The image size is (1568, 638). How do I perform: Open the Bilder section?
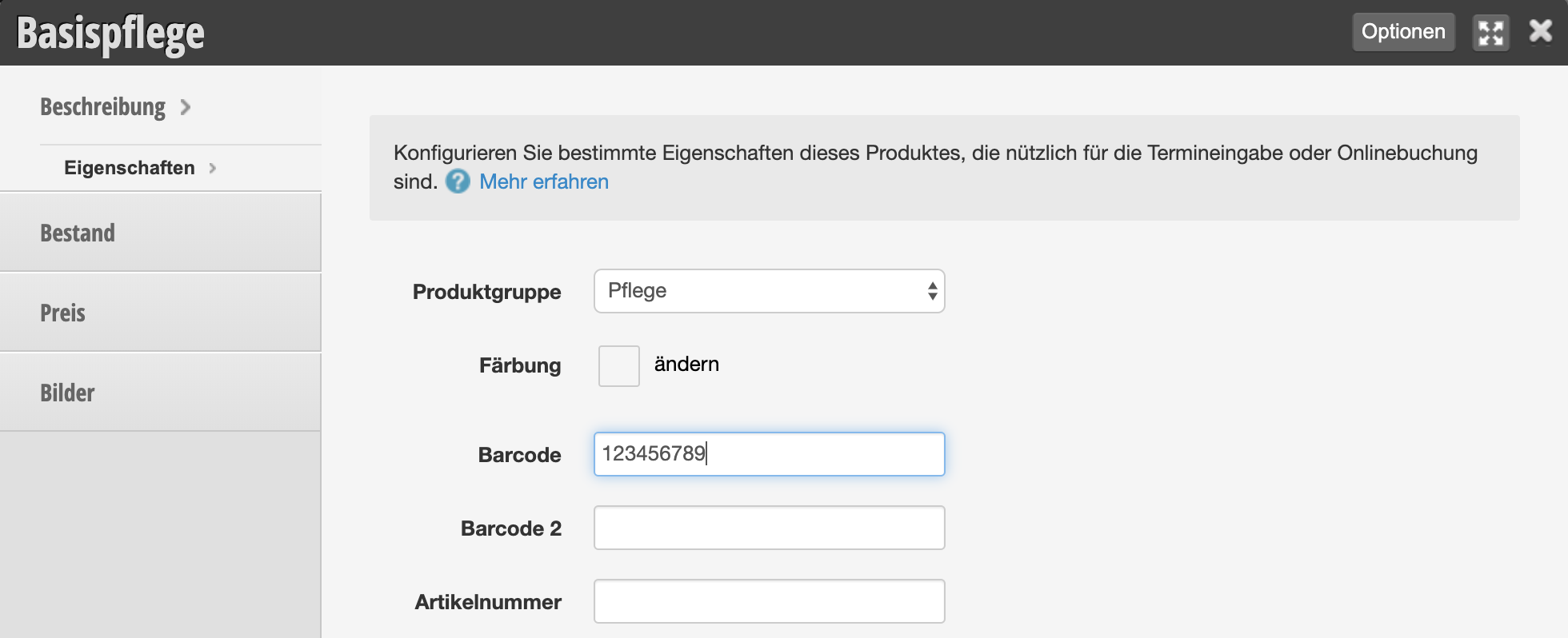pyautogui.click(x=160, y=393)
